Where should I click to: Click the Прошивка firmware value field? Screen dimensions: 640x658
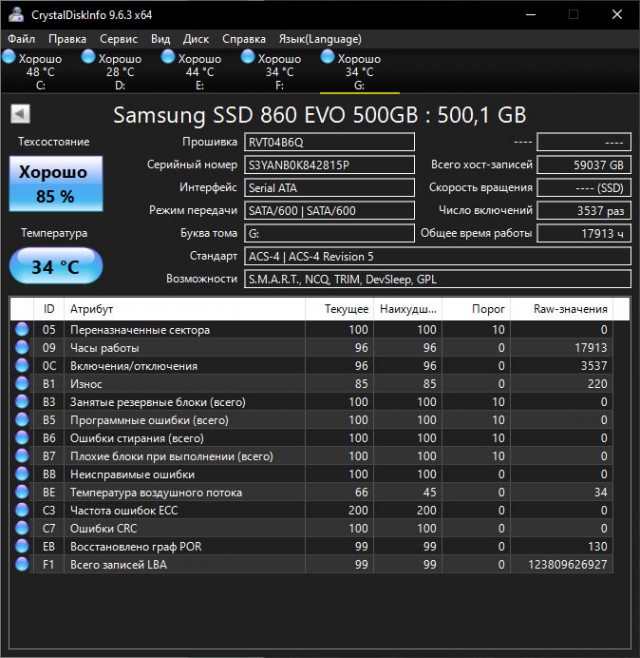pyautogui.click(x=329, y=142)
